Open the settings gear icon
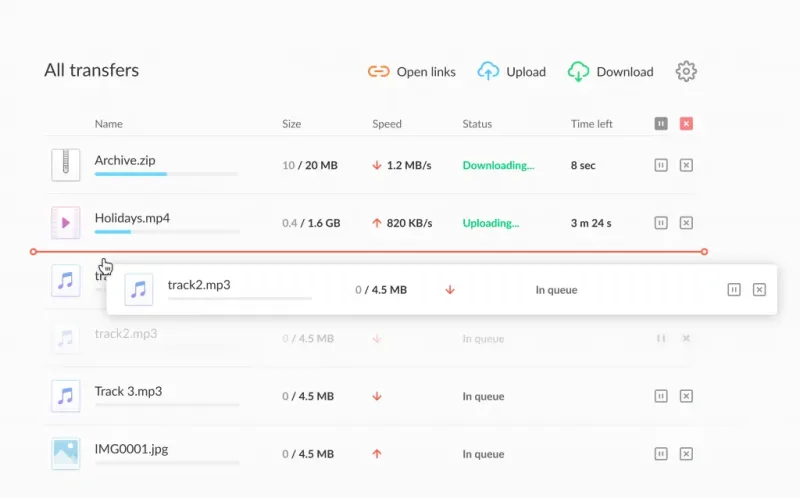 click(x=686, y=71)
